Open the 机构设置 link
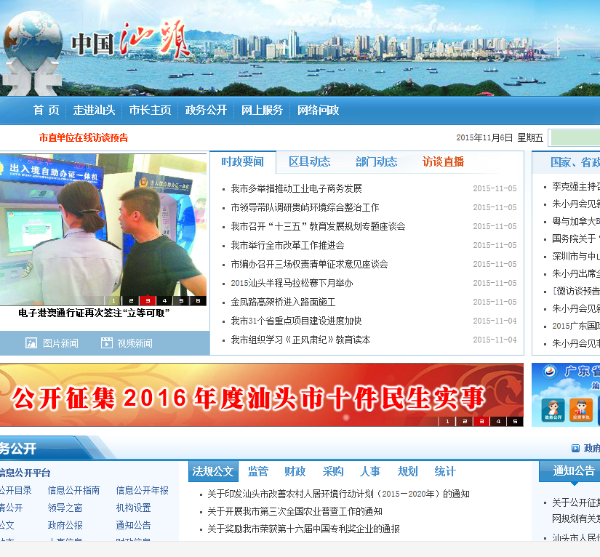 [133, 508]
